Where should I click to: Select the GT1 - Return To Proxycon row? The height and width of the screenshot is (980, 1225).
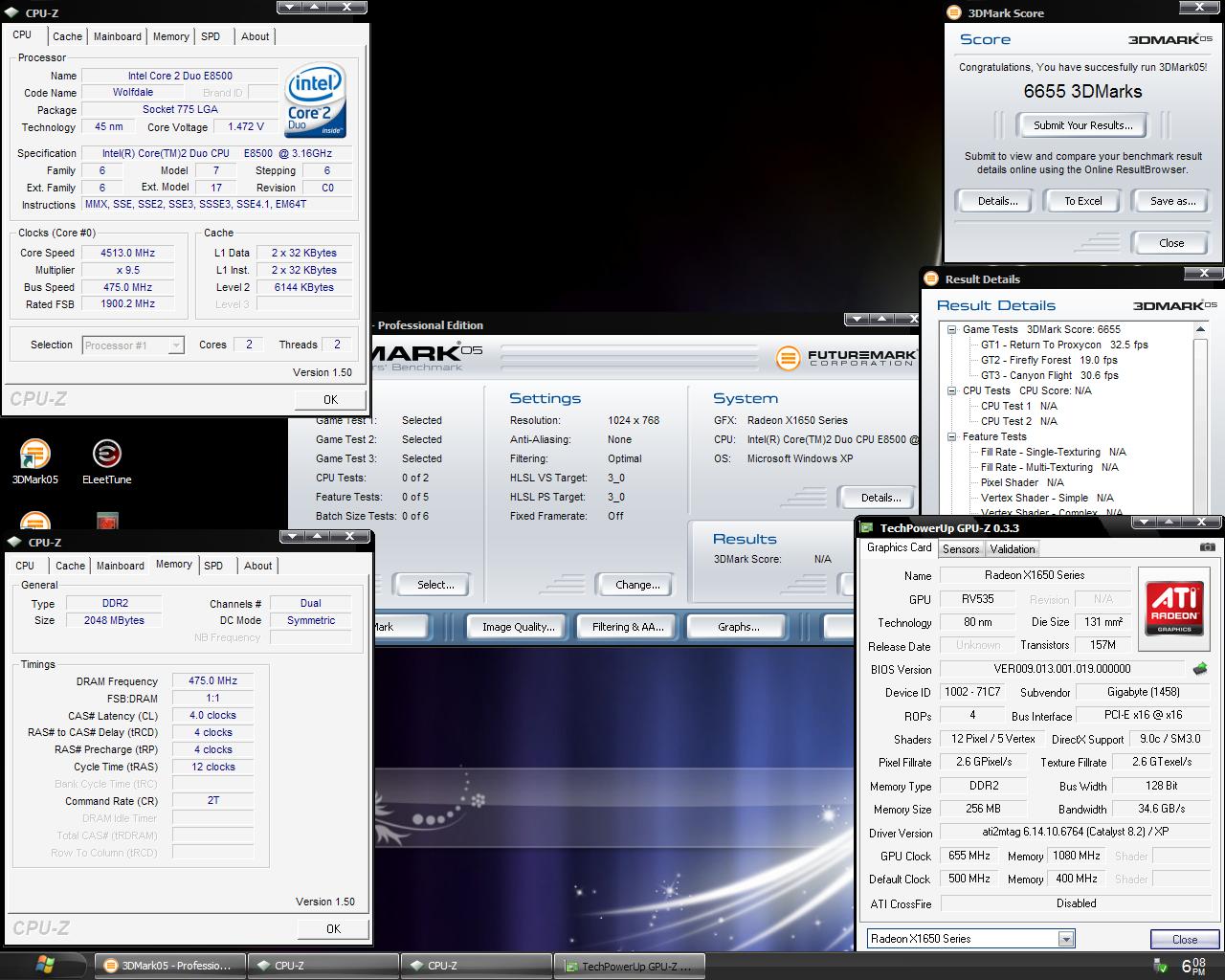pyautogui.click(x=1064, y=345)
